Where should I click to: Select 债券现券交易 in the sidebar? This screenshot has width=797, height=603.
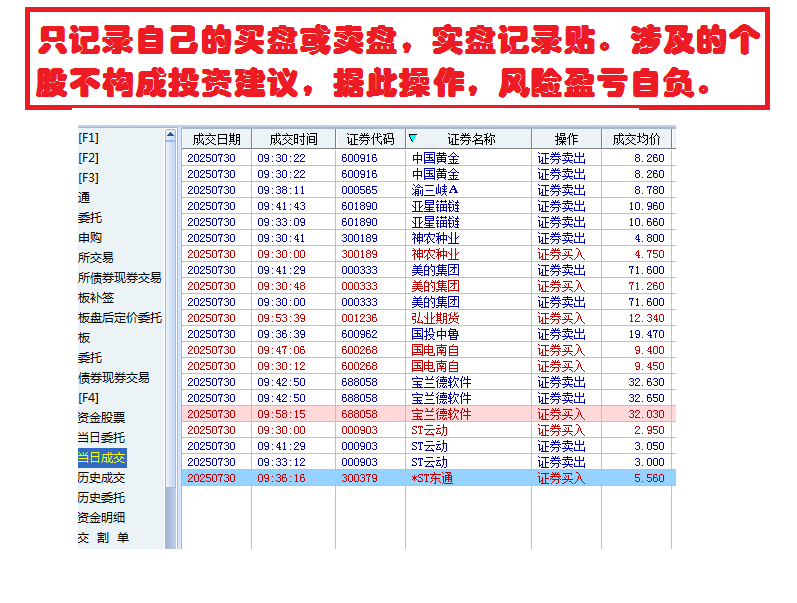pos(113,378)
